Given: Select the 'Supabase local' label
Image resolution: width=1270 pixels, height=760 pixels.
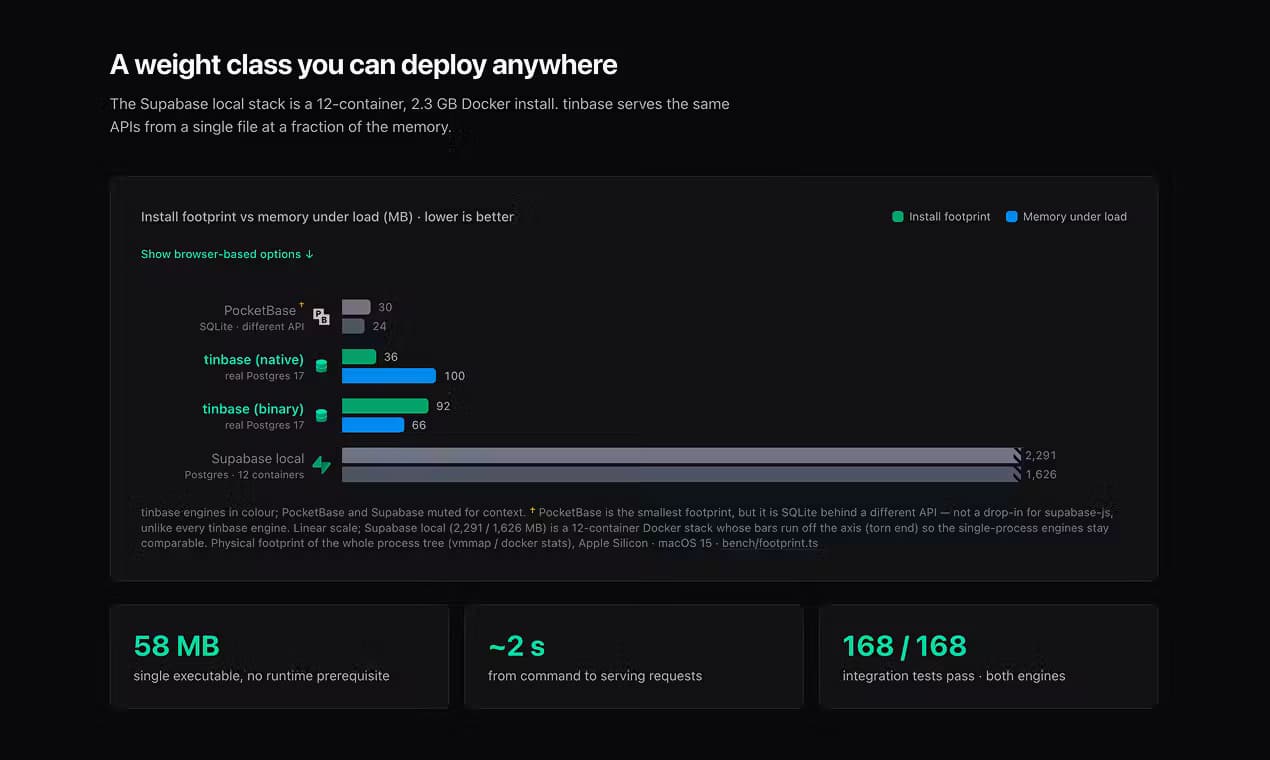Looking at the screenshot, I should coord(258,458).
